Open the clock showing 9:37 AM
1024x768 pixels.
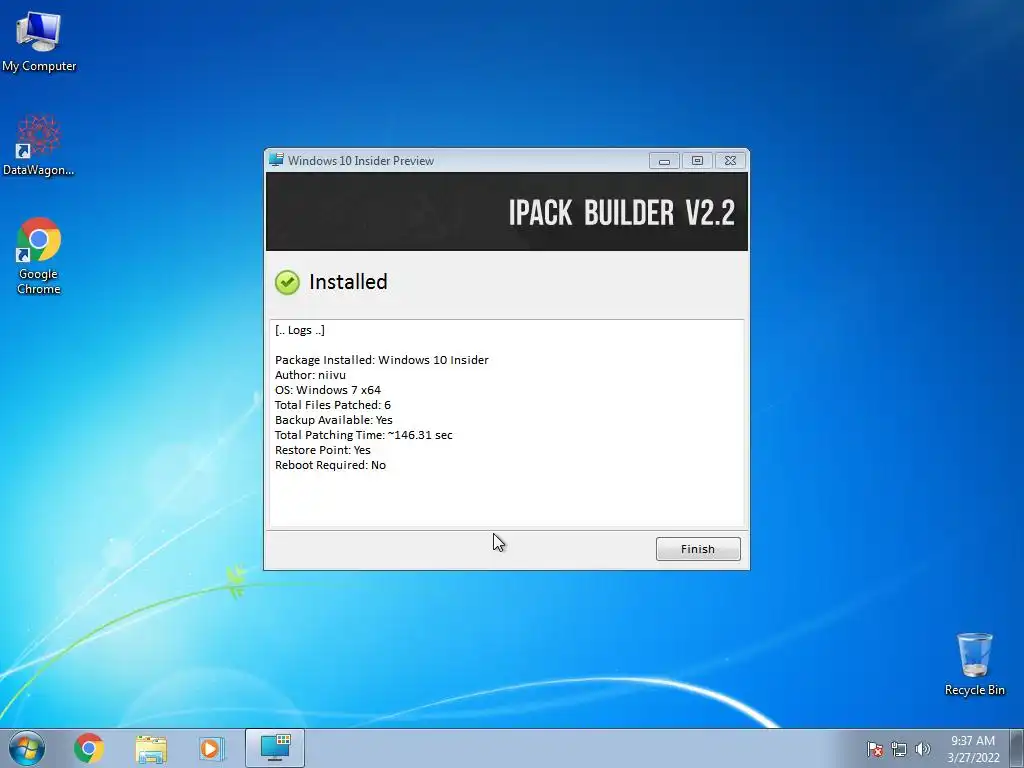973,748
